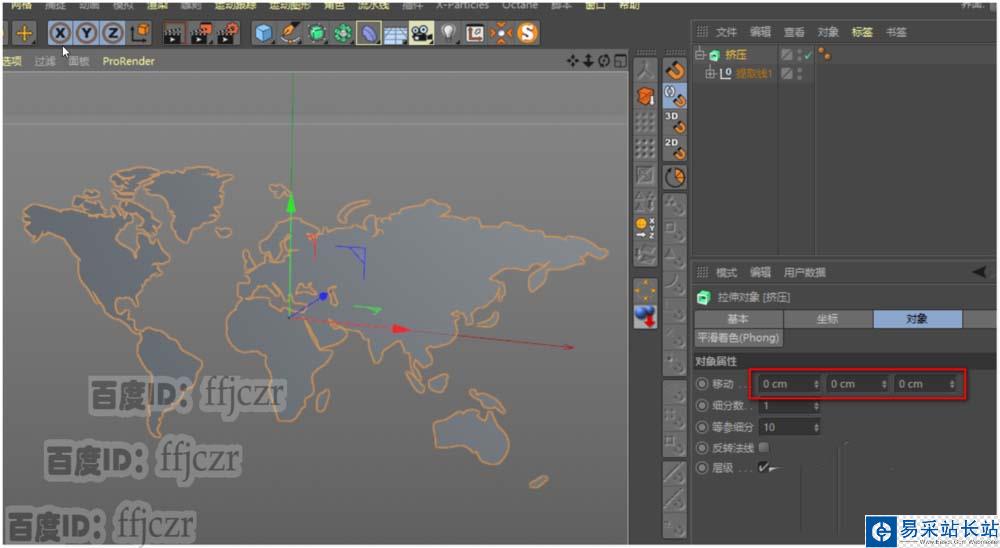
Task: Add a camera object
Action: click(422, 33)
